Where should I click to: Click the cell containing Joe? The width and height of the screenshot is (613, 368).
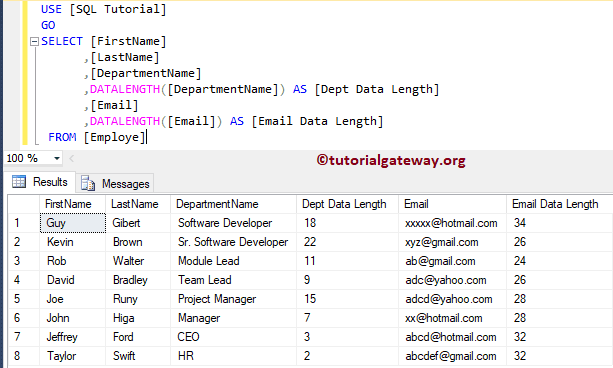click(72, 299)
